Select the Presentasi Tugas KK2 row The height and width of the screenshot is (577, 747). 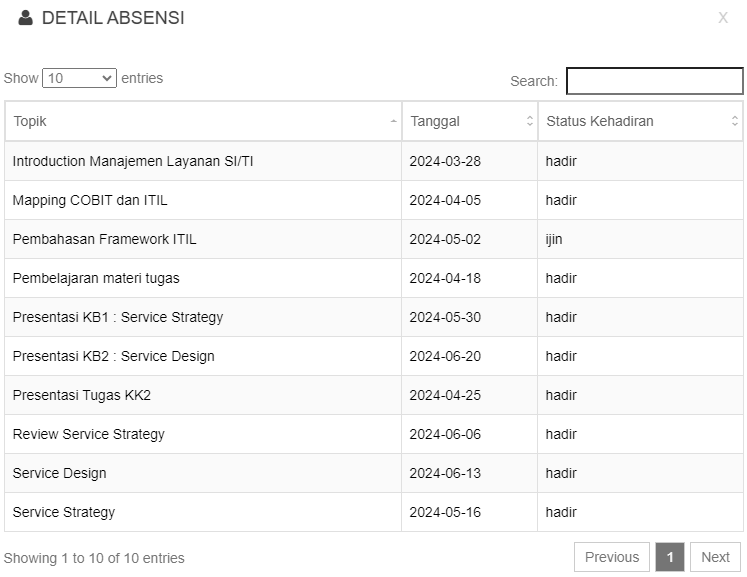[x=374, y=395]
